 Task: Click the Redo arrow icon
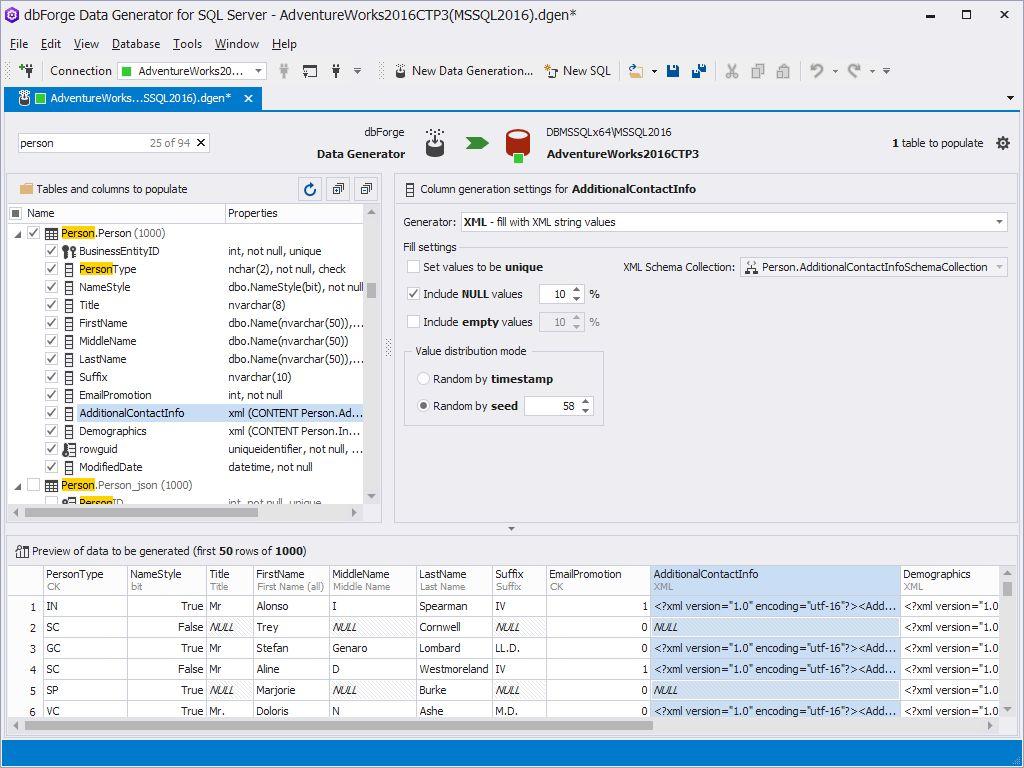tap(854, 71)
